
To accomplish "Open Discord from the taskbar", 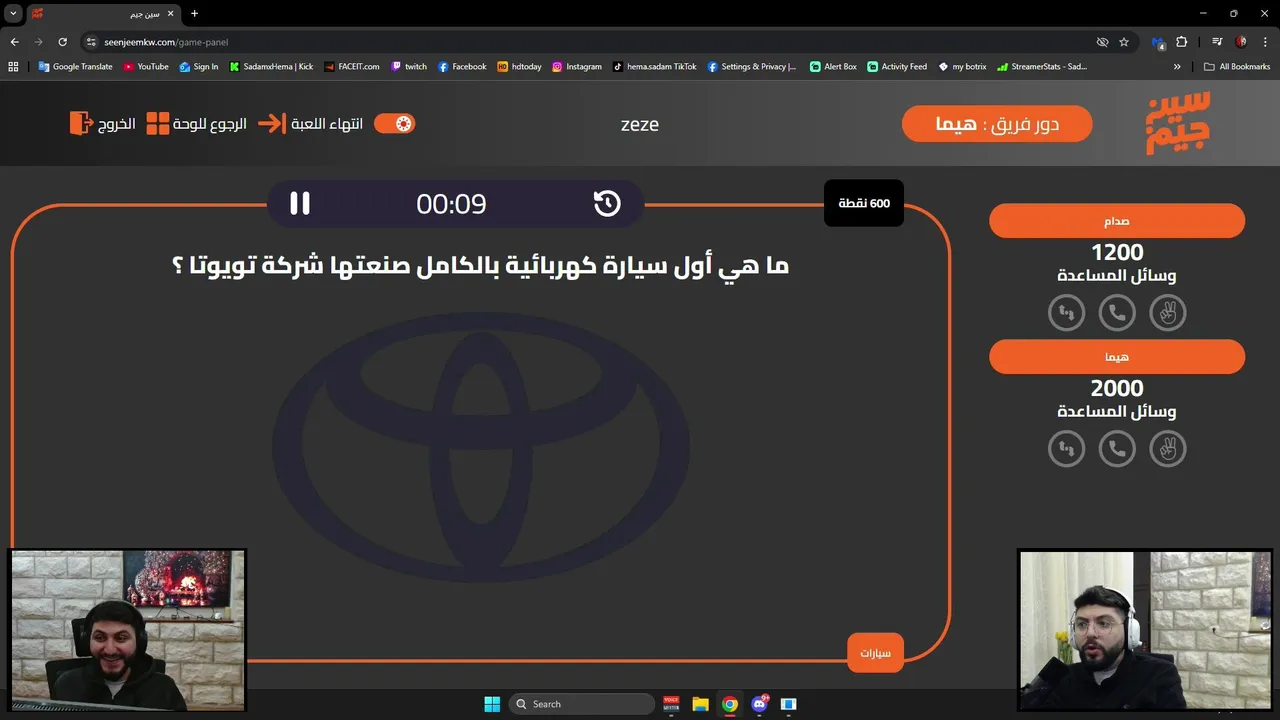I will pyautogui.click(x=759, y=704).
